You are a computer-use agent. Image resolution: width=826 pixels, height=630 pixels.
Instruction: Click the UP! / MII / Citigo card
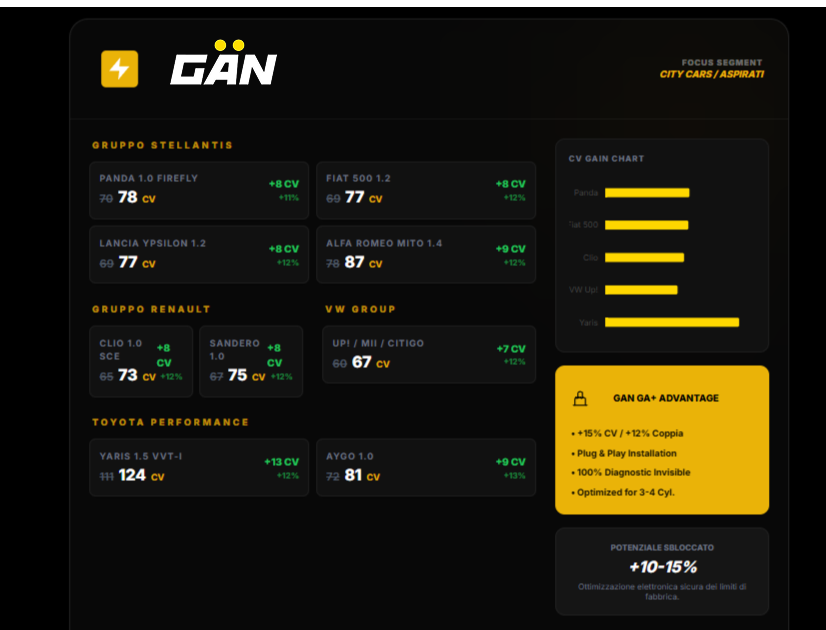tap(428, 354)
